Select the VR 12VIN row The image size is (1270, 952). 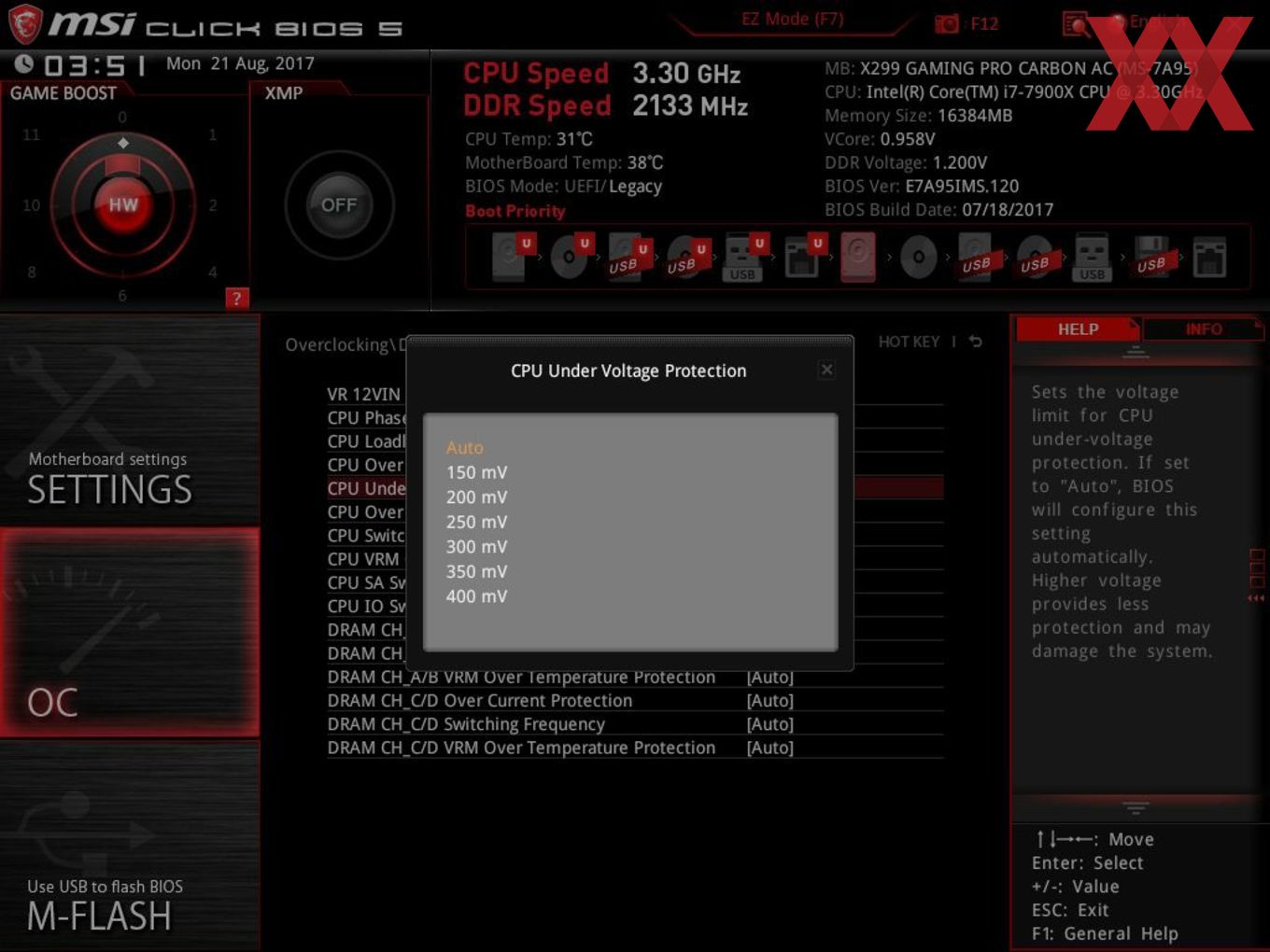pos(363,394)
